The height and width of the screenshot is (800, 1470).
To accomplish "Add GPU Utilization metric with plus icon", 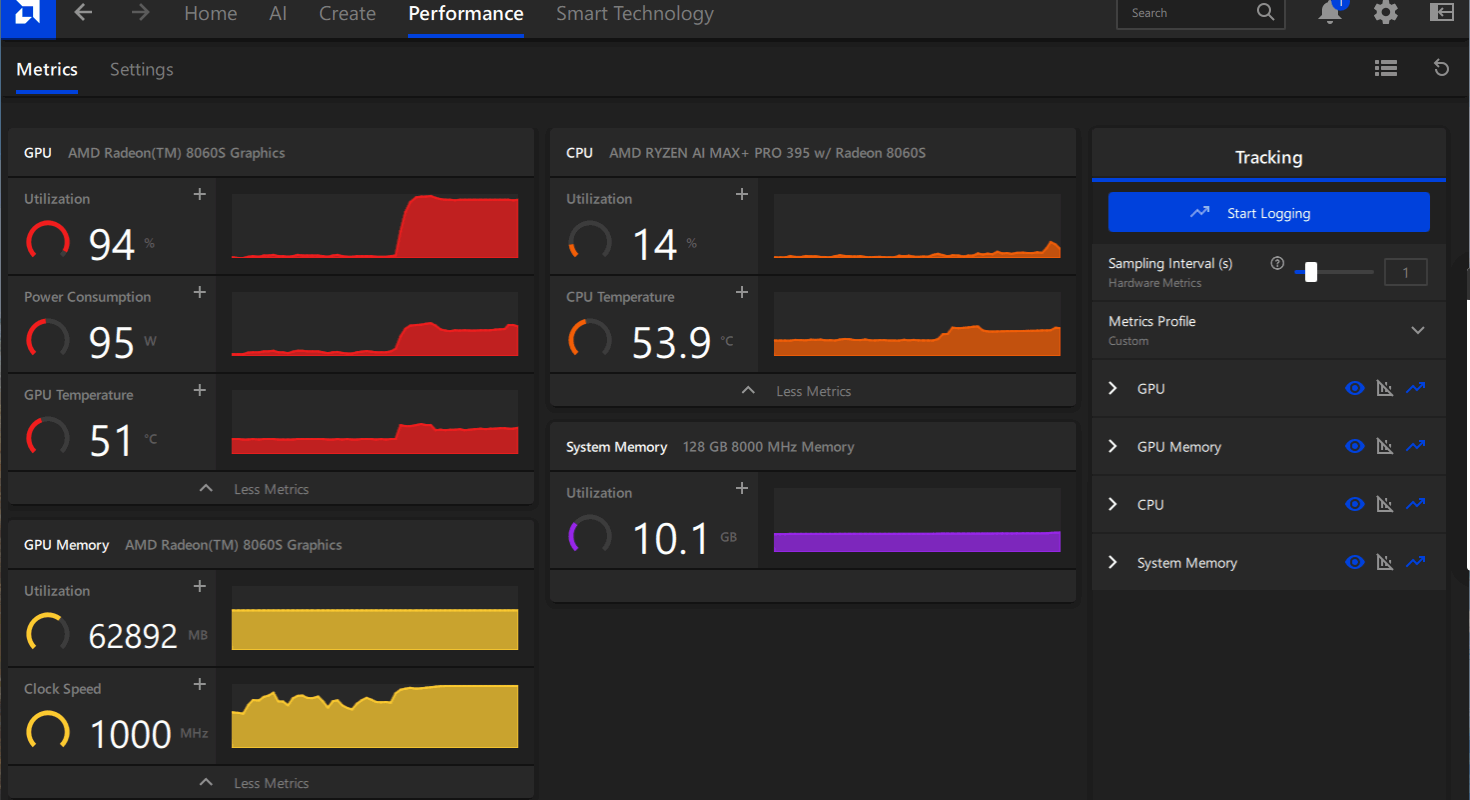I will tap(200, 194).
